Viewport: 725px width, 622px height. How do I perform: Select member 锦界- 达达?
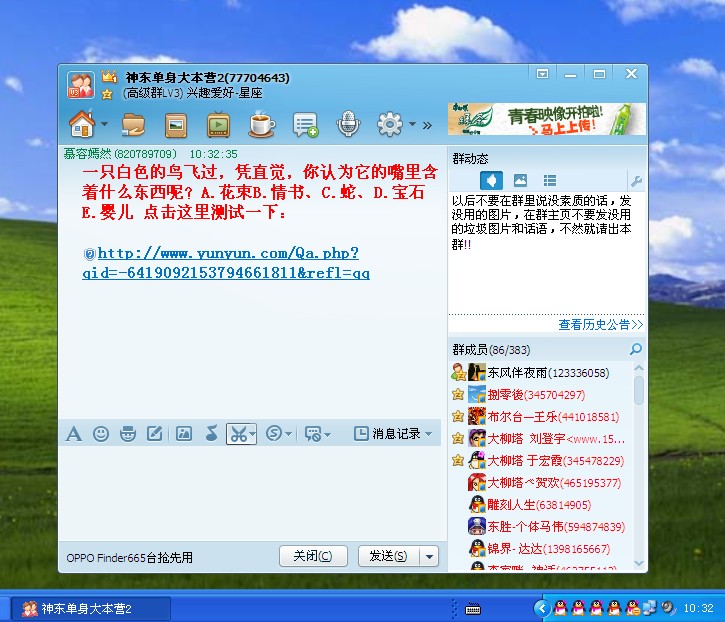[x=541, y=549]
